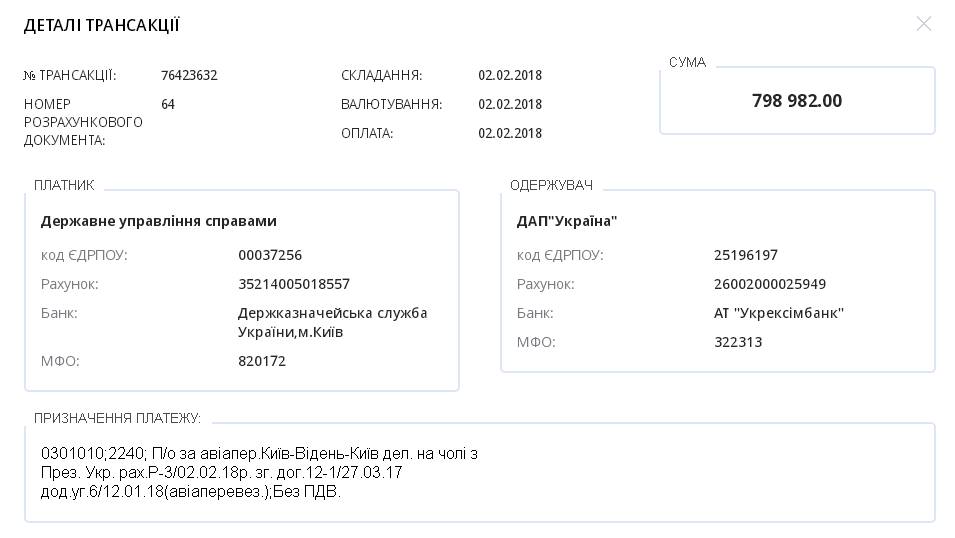Image resolution: width=955 pixels, height=538 pixels.
Task: Click the recipient МФО value 322313
Action: tap(738, 342)
